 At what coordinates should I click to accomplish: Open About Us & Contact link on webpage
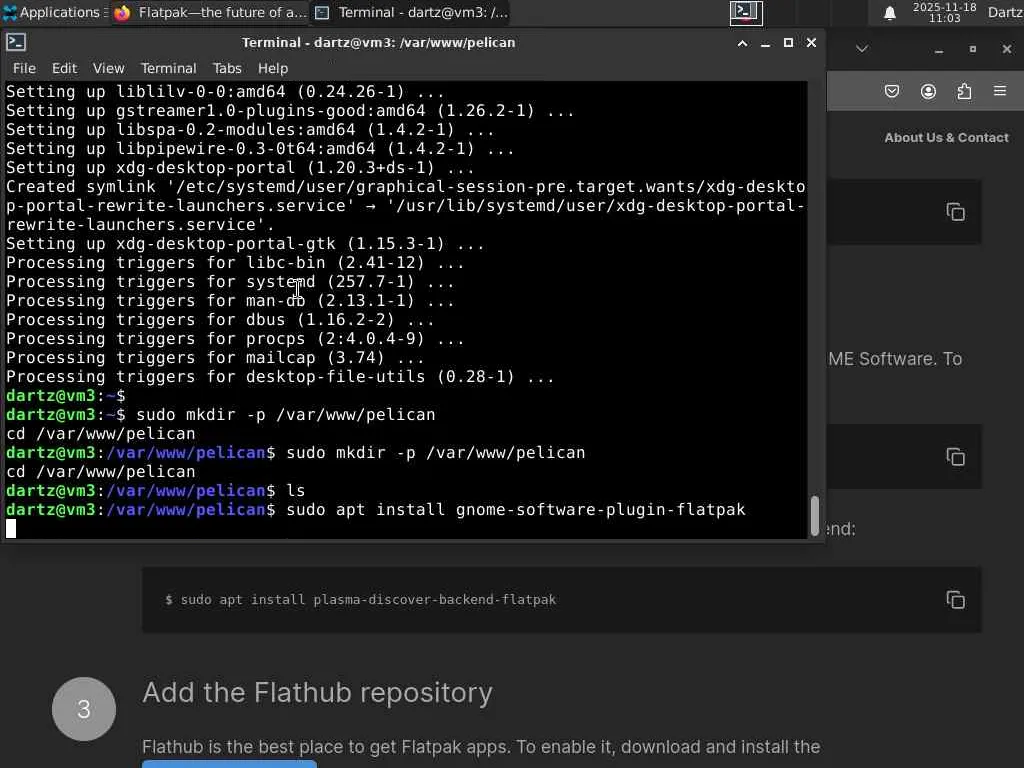946,138
